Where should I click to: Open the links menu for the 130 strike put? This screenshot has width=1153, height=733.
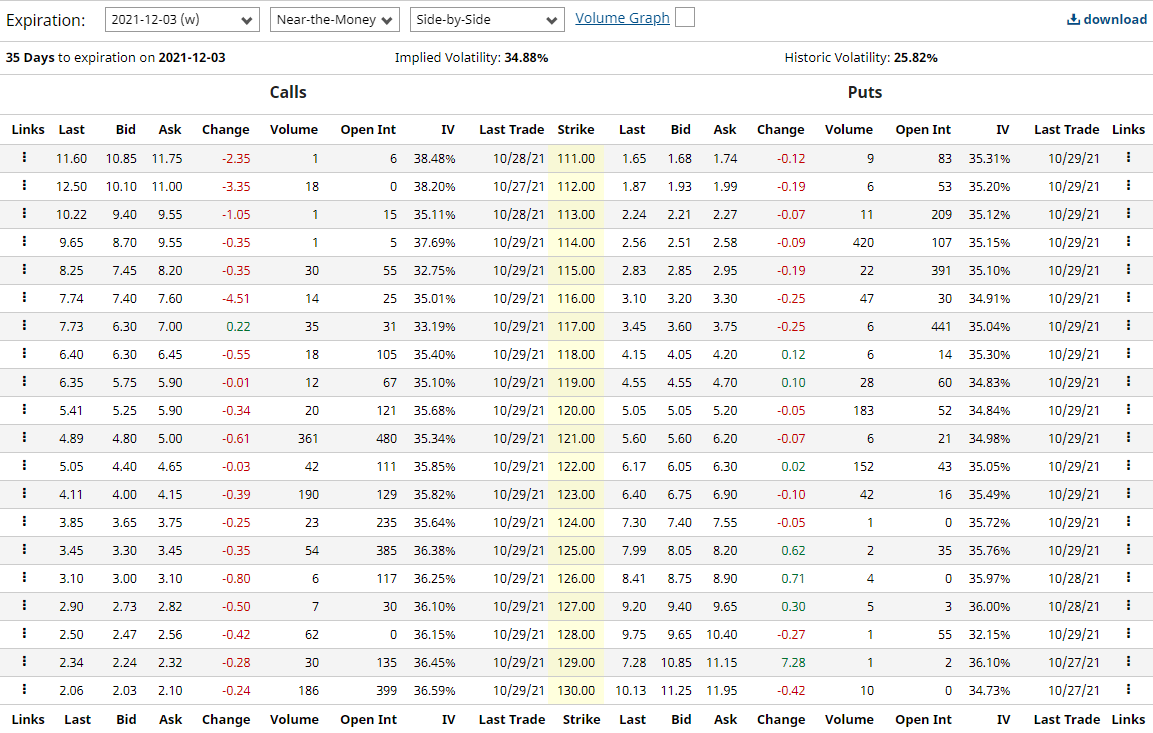pos(1128,690)
